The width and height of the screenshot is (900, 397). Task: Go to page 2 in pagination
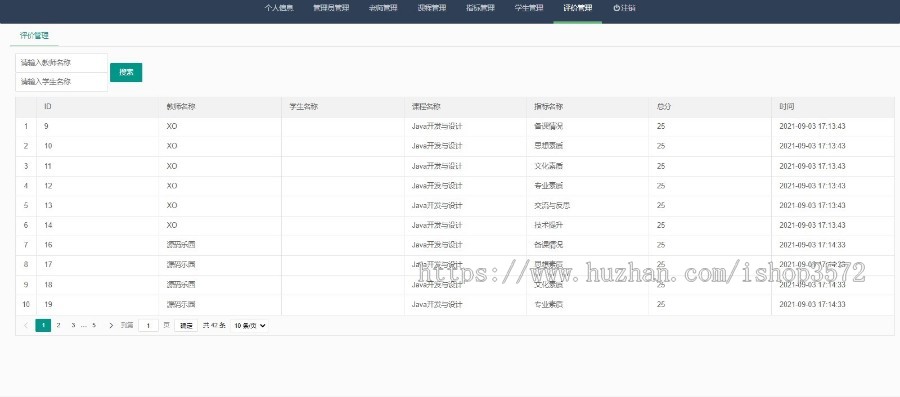pos(58,325)
